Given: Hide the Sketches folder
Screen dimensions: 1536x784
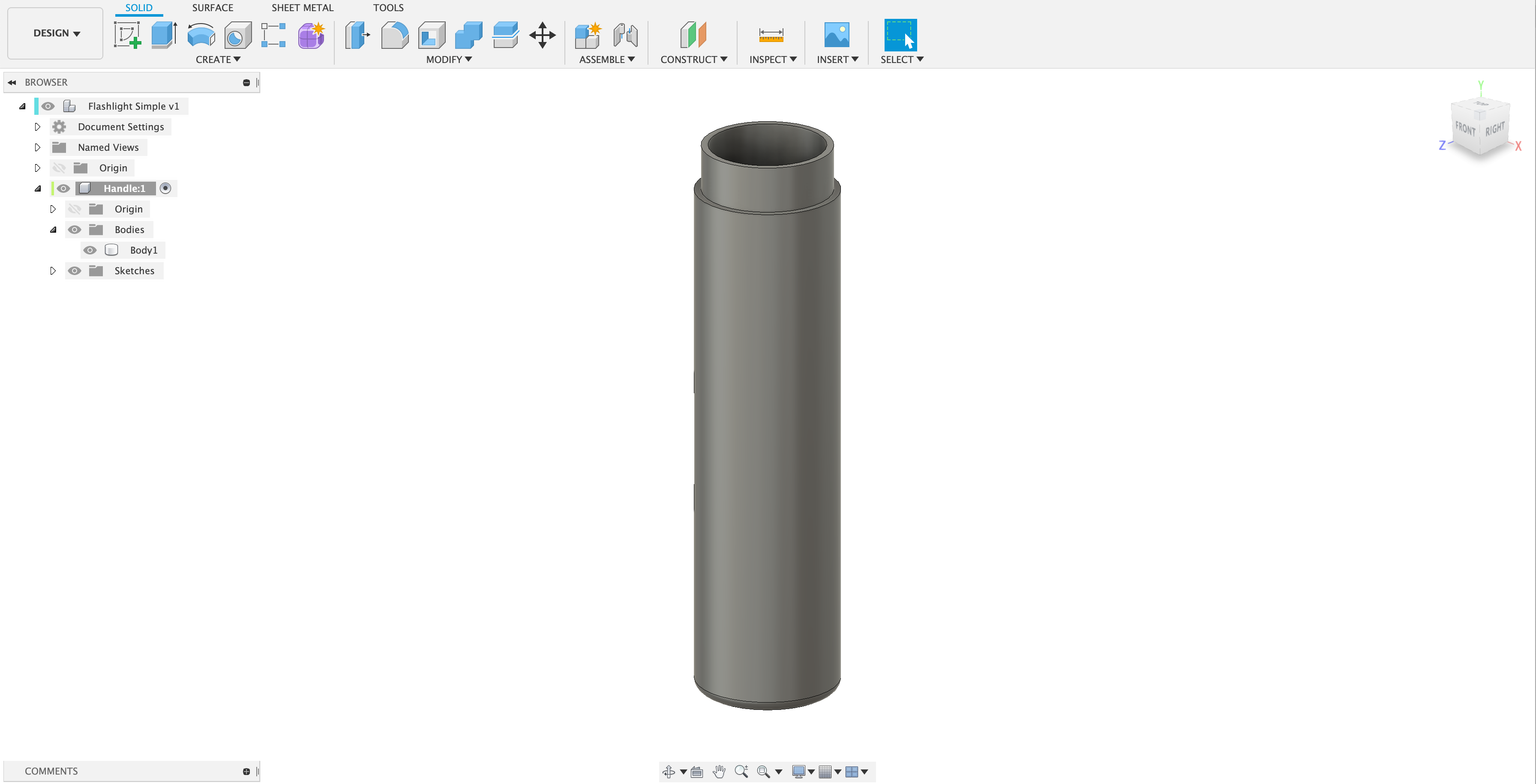Looking at the screenshot, I should click(75, 271).
